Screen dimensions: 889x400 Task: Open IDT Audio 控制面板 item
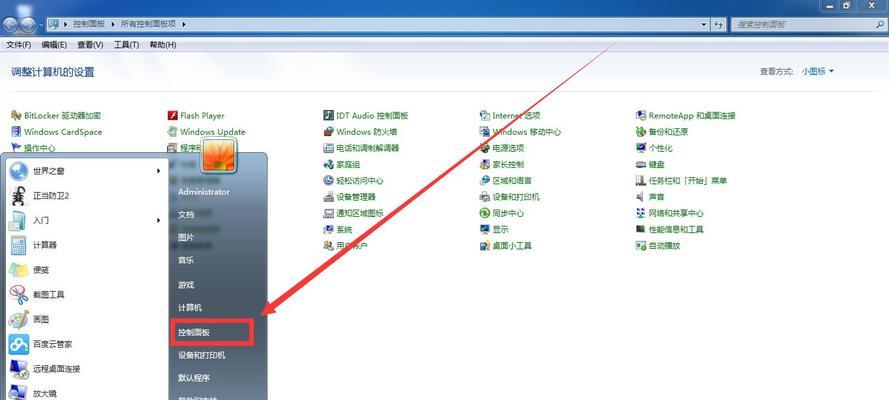366,116
